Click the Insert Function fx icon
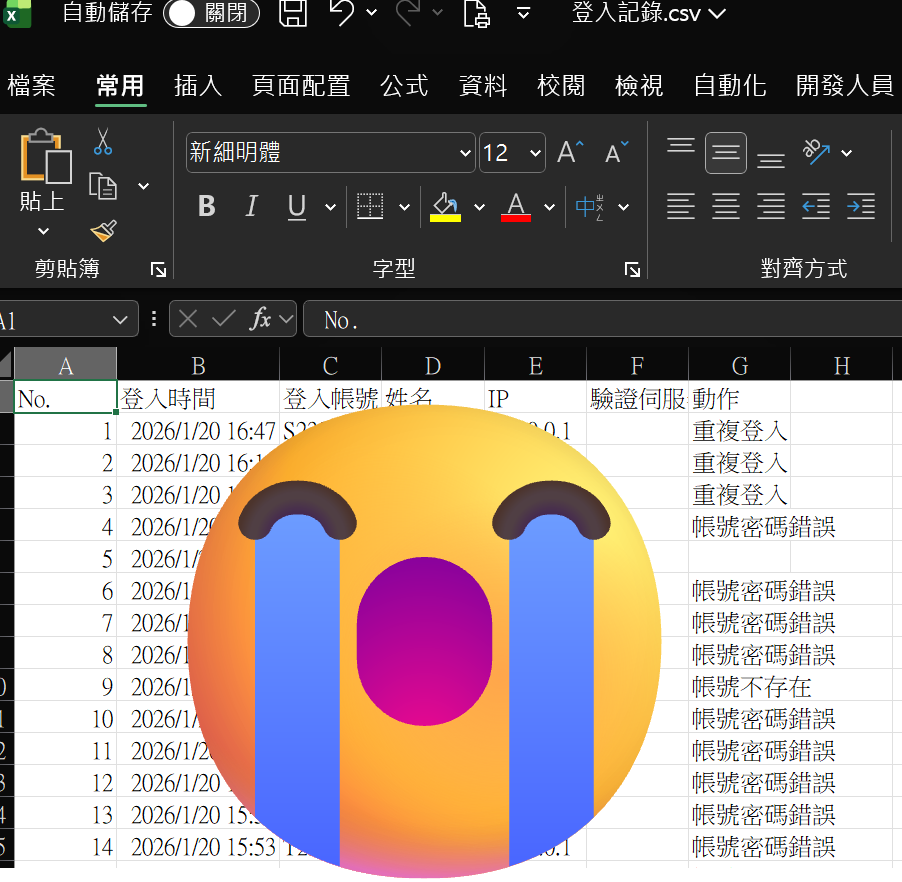The width and height of the screenshot is (902, 882). pyautogui.click(x=261, y=318)
